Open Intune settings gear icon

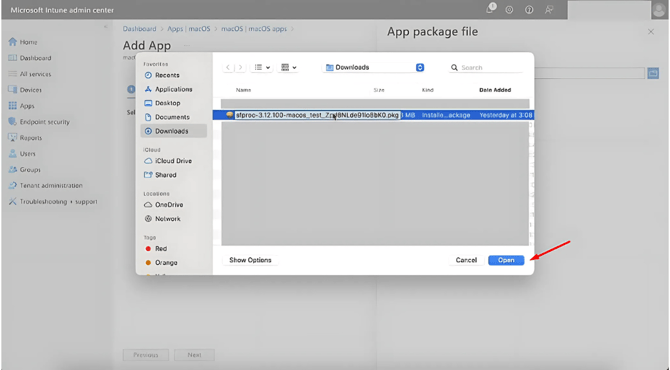tap(509, 9)
